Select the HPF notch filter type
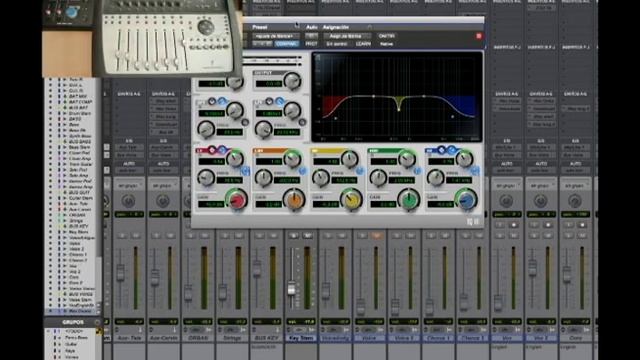Image resolution: width=640 pixels, height=360 pixels. tap(212, 101)
